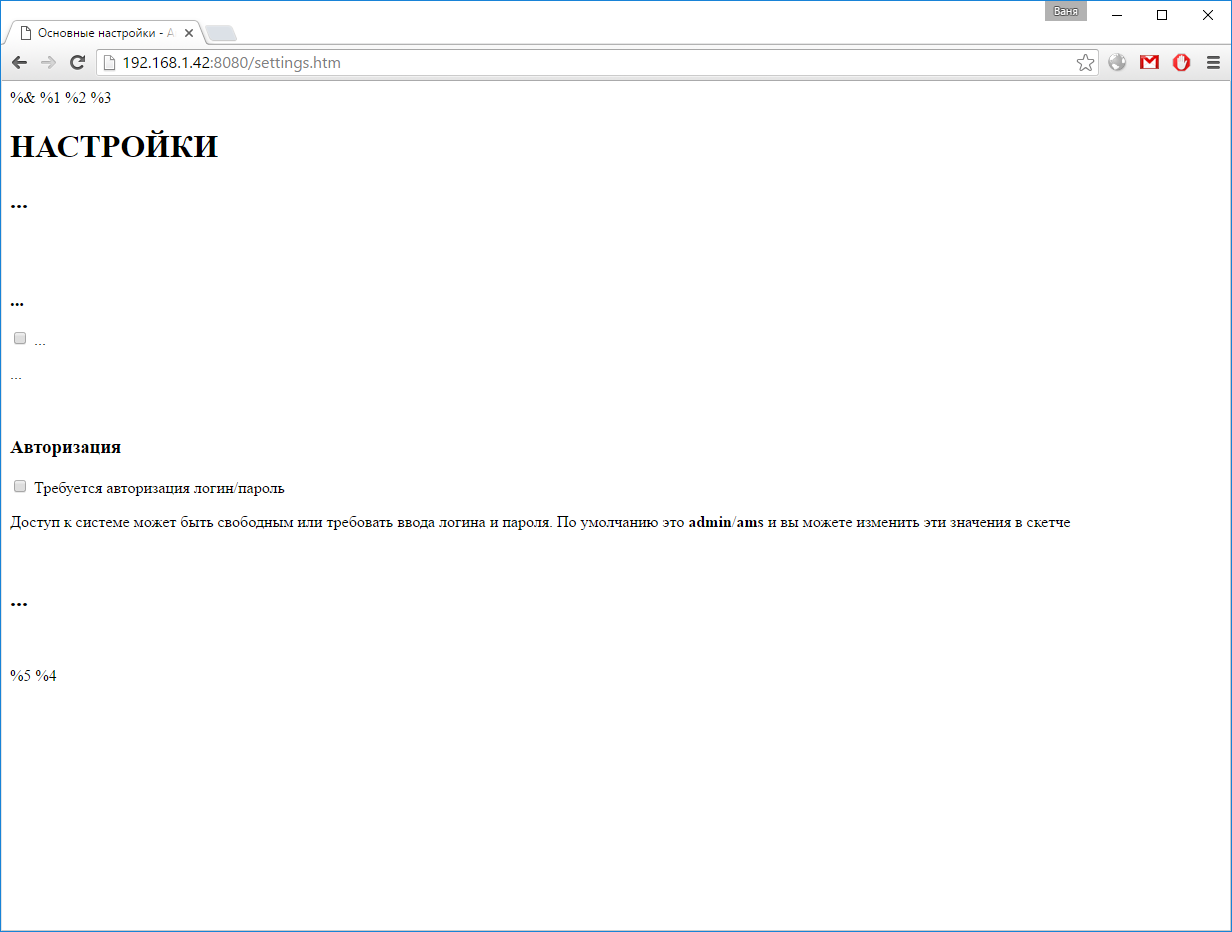Open a new tab with the blank tab button
The image size is (1232, 932).
coord(220,34)
